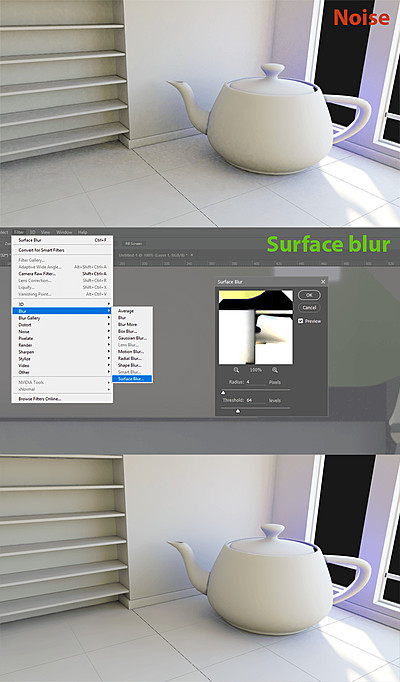This screenshot has width=400, height=682.
Task: Expand the Blur submenu
Action: pos(62,311)
